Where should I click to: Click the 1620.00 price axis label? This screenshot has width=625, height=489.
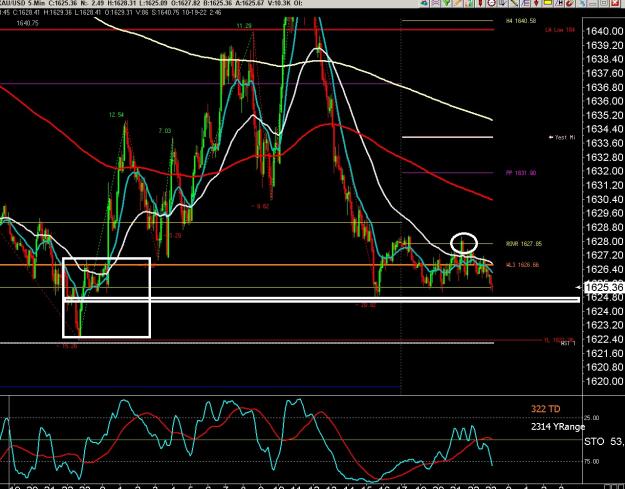(x=604, y=381)
